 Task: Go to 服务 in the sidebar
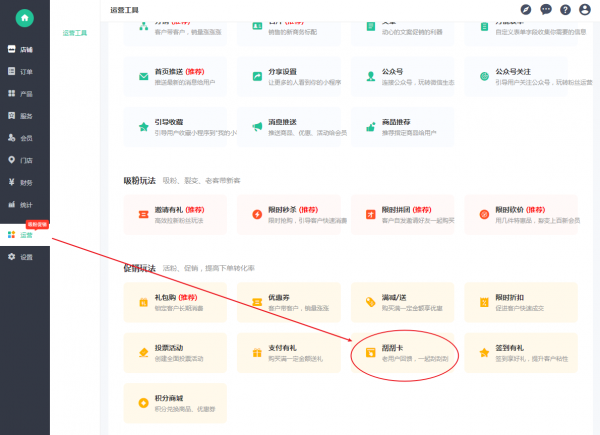click(25, 116)
